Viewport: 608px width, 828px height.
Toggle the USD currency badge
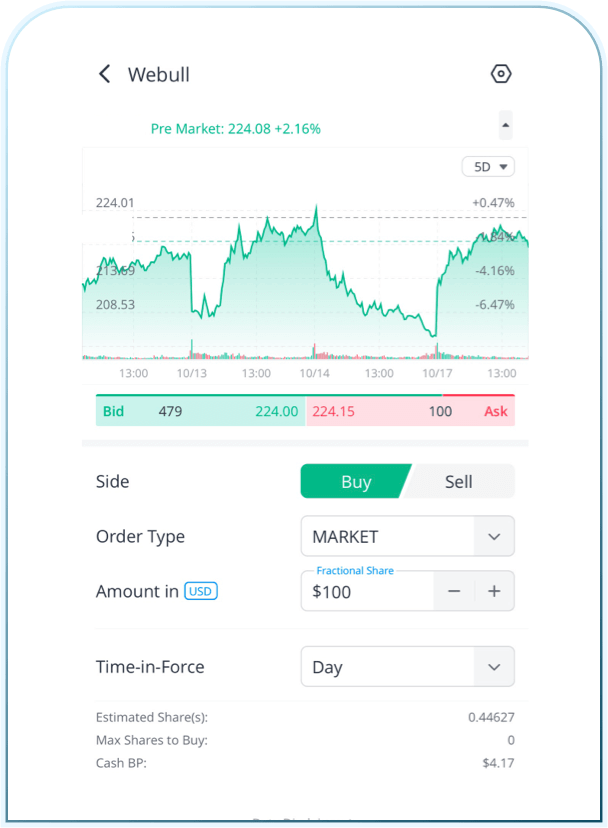pos(201,591)
